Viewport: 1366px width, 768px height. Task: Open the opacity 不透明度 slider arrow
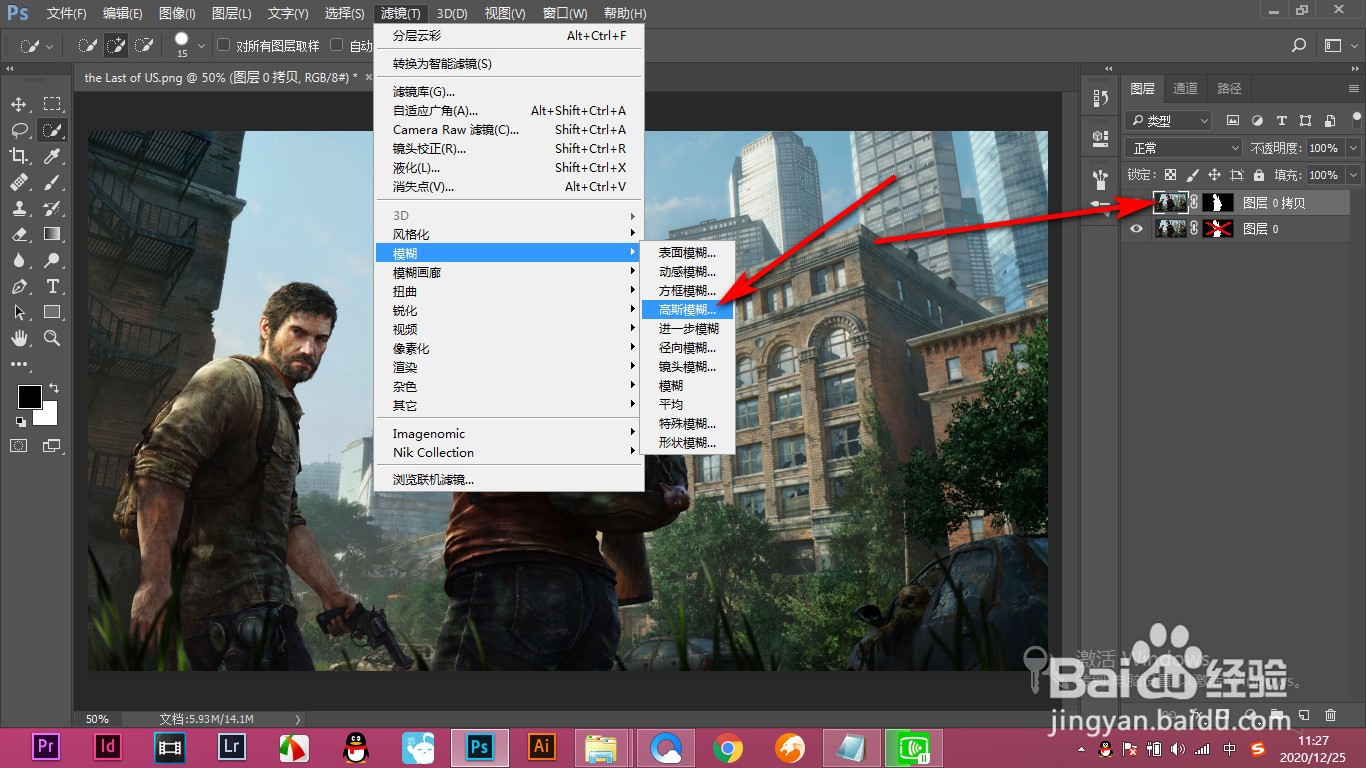1353,148
